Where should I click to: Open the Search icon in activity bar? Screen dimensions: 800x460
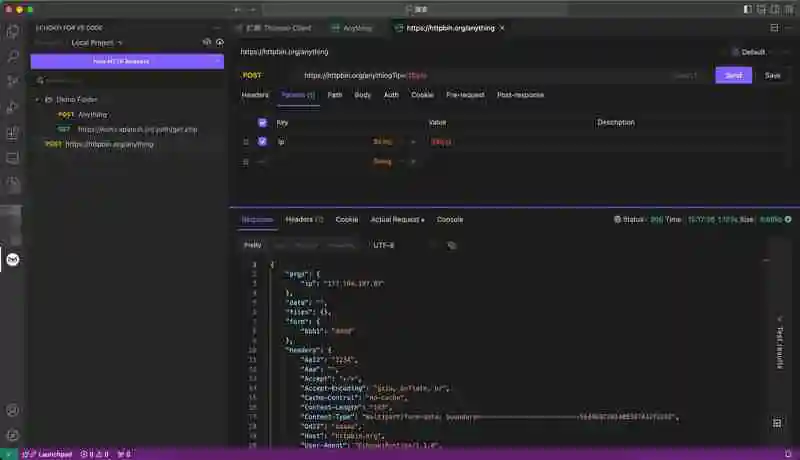13,57
